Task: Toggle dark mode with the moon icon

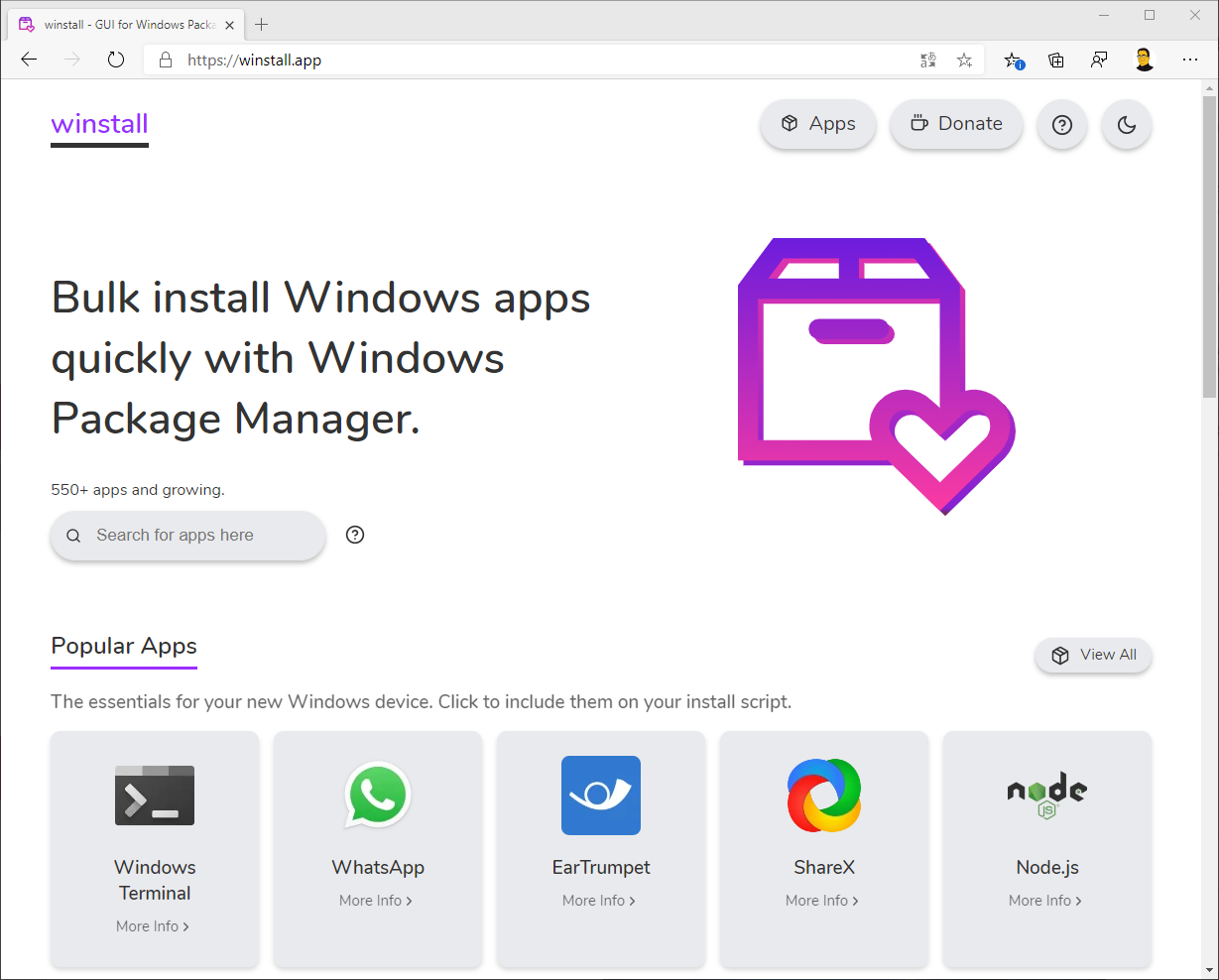Action: point(1126,125)
